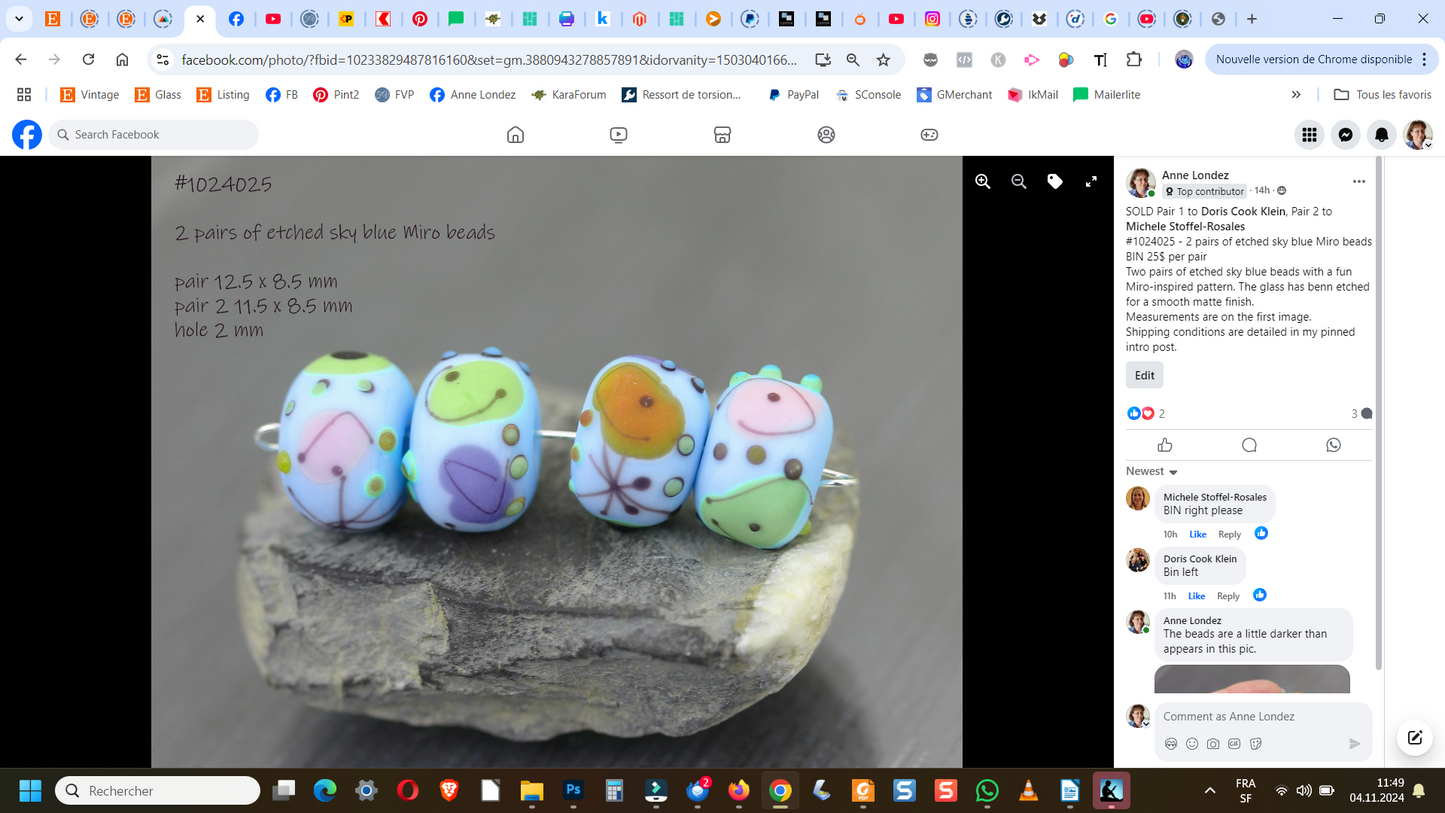Reply to Doris Cook Klein's comment
This screenshot has width=1445, height=813.
1228,596
